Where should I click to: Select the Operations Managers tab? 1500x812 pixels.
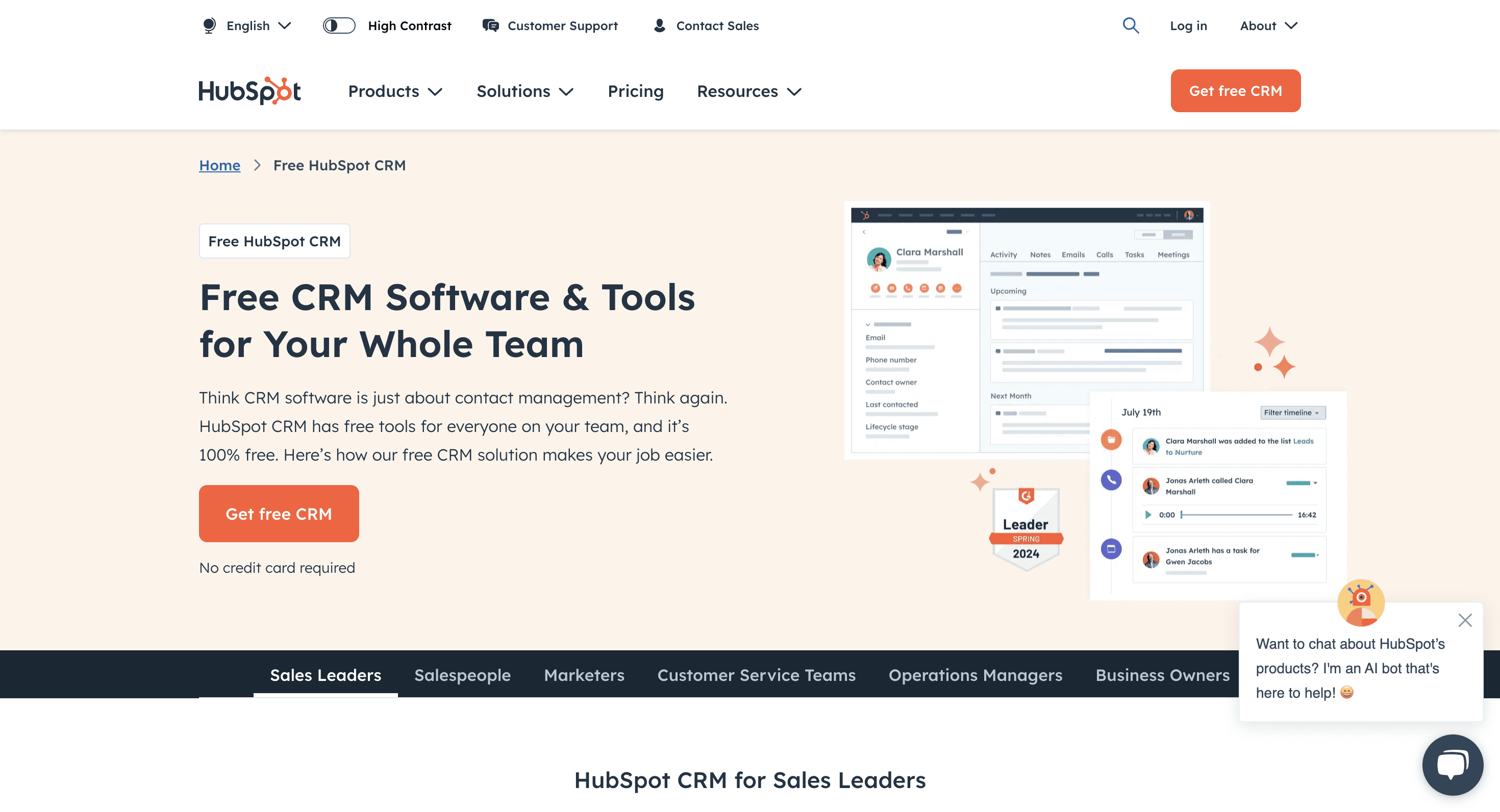click(976, 675)
